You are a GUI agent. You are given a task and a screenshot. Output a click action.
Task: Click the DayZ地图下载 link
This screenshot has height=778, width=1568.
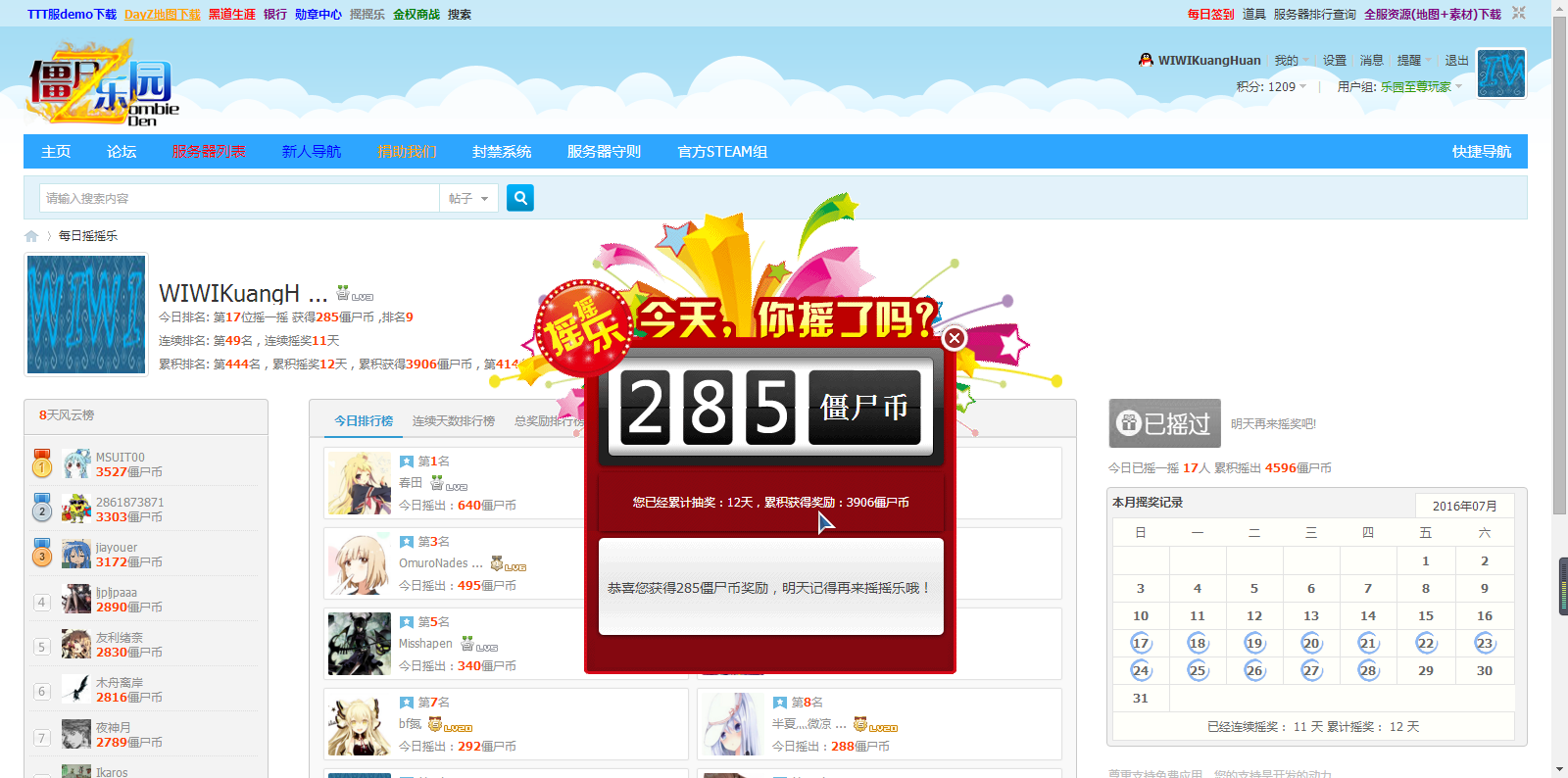pyautogui.click(x=163, y=15)
